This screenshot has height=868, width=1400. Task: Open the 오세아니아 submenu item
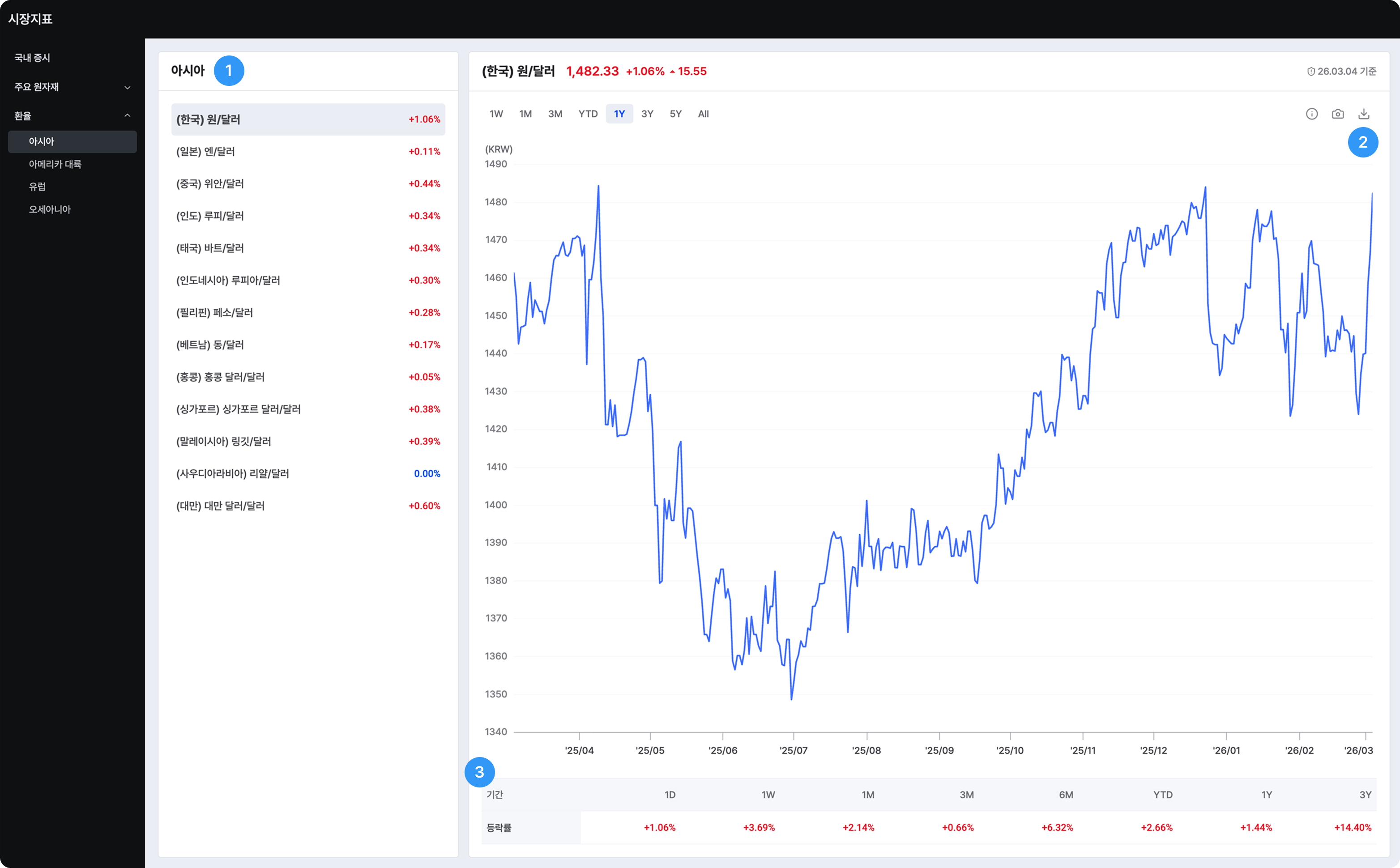pyautogui.click(x=50, y=209)
